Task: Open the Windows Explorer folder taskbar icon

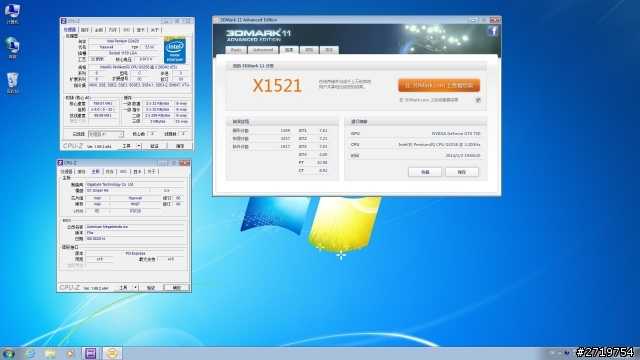Action: pos(50,353)
